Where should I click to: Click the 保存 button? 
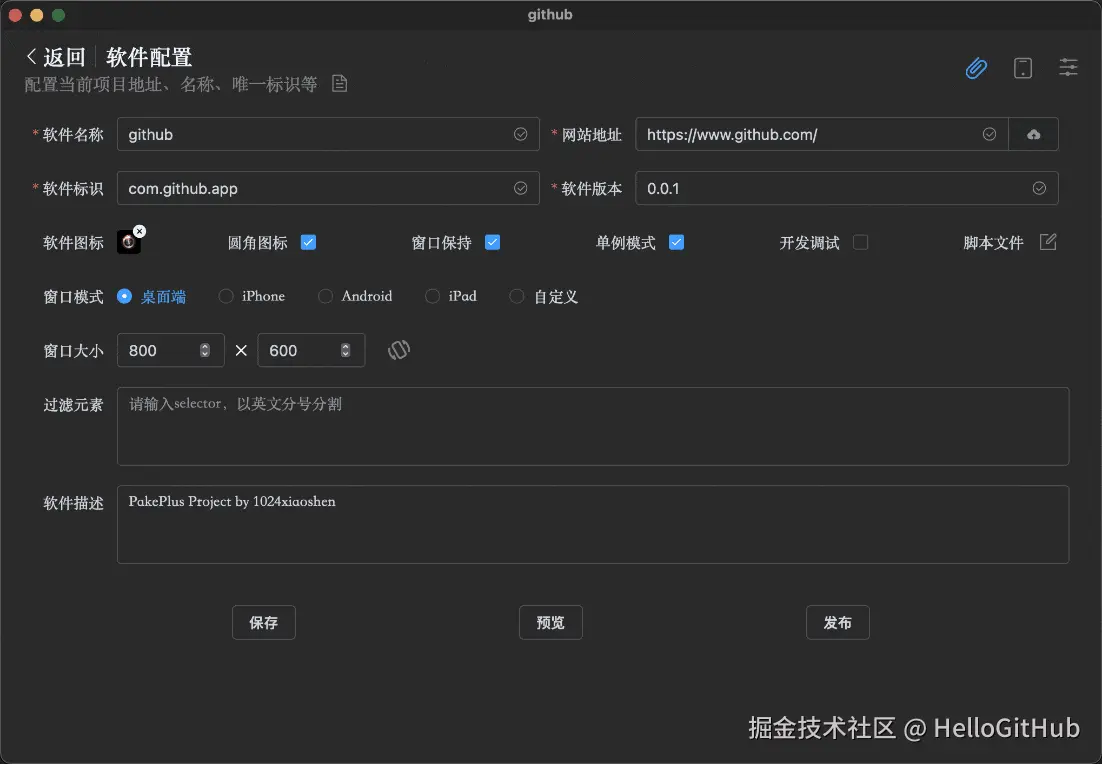pyautogui.click(x=264, y=623)
